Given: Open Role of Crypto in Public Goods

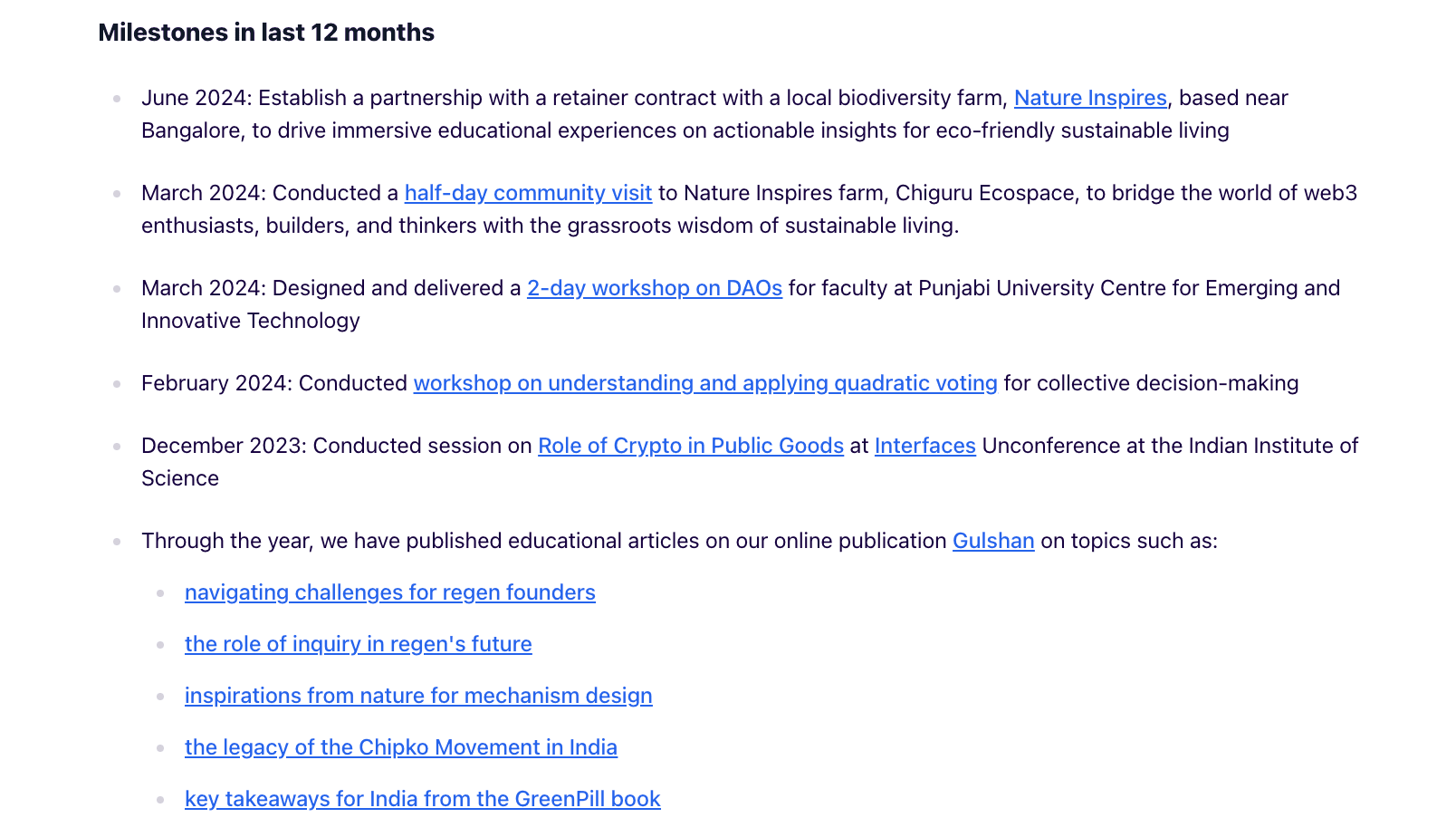Looking at the screenshot, I should [690, 446].
